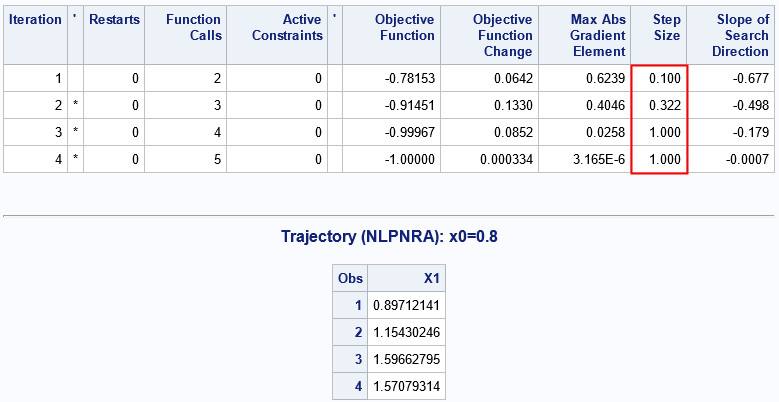This screenshot has width=779, height=402.
Task: Click the slope value -0.0007
Action: (x=739, y=159)
